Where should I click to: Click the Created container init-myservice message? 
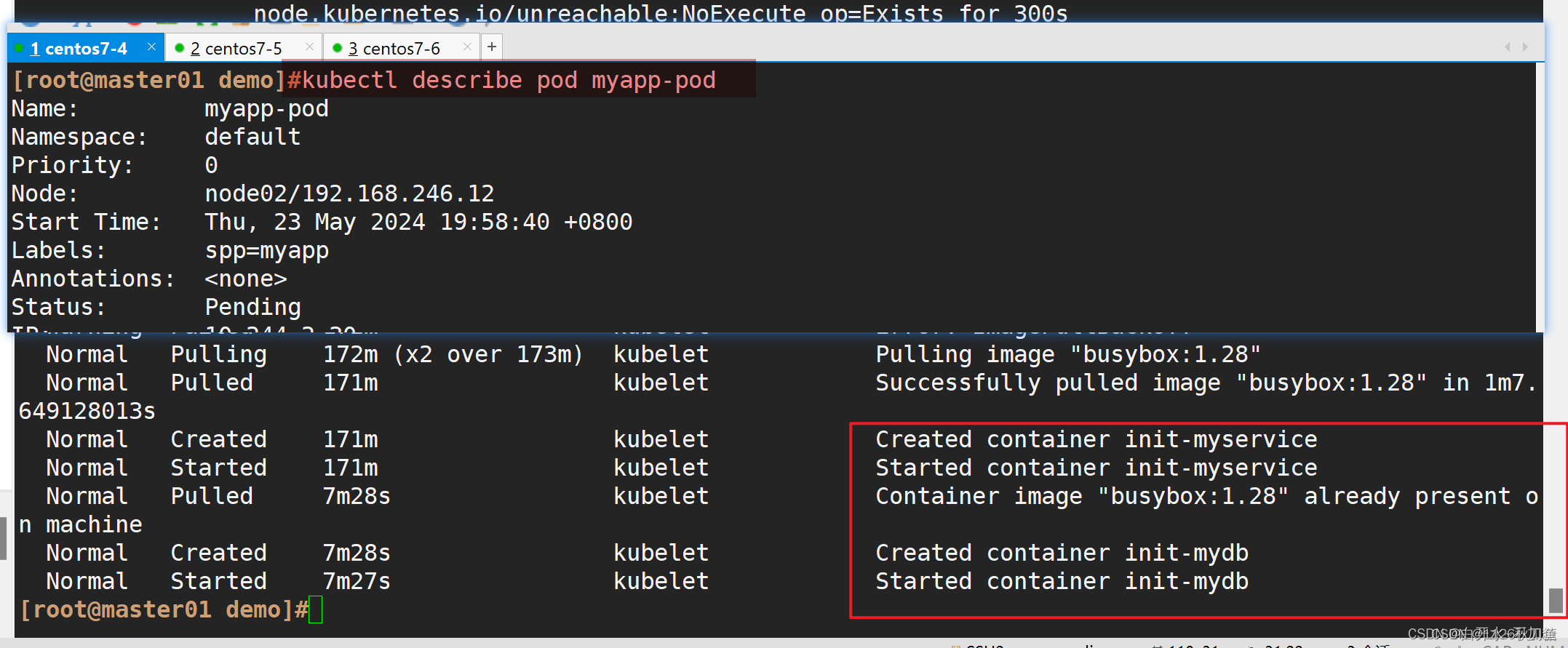pos(1096,439)
